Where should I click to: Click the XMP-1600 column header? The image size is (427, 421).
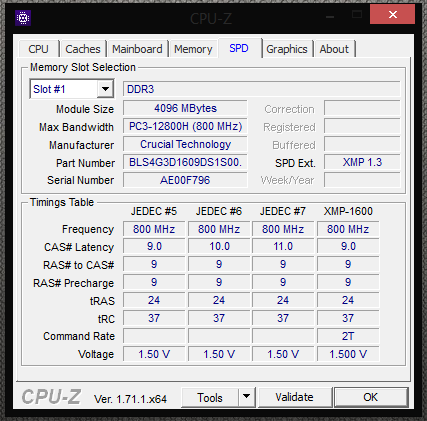[348, 211]
